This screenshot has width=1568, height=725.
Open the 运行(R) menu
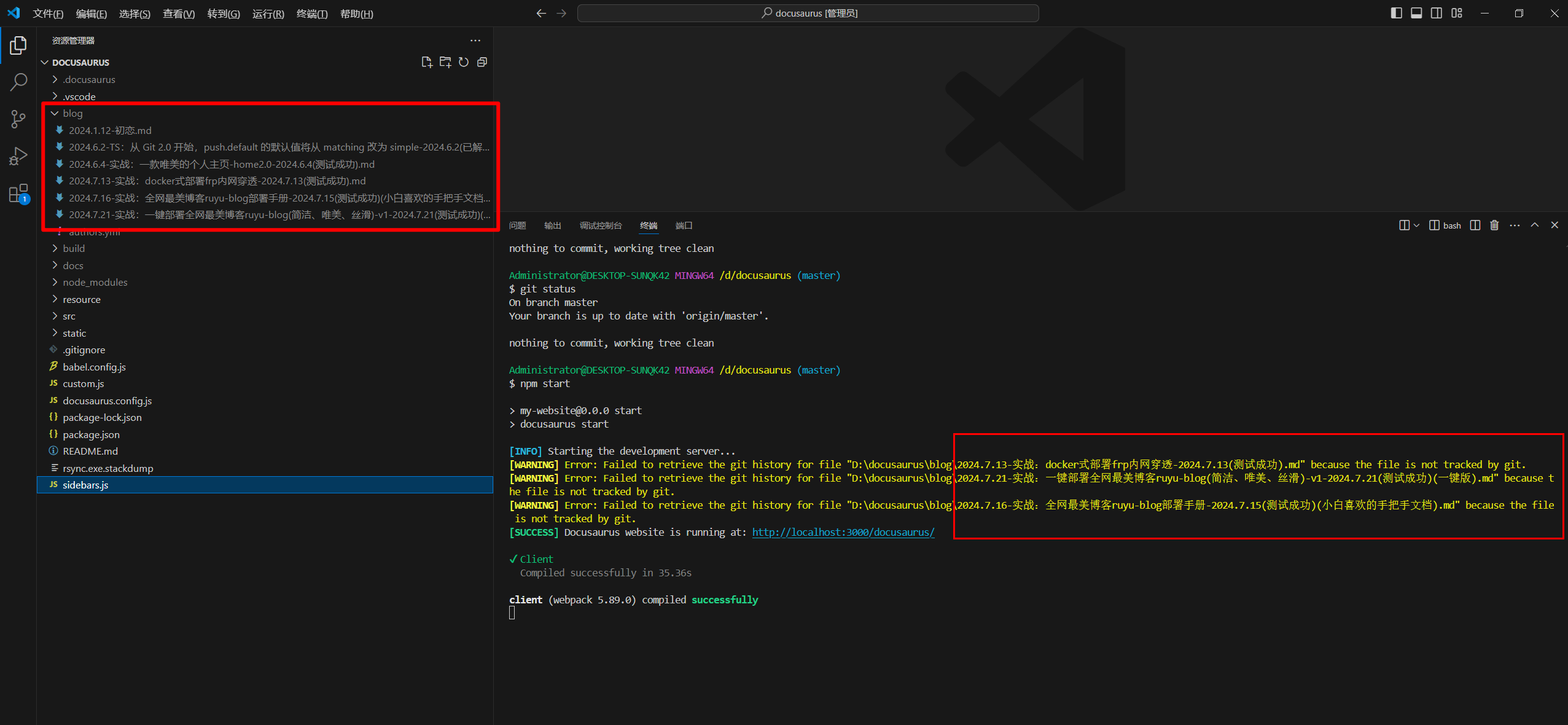(268, 14)
